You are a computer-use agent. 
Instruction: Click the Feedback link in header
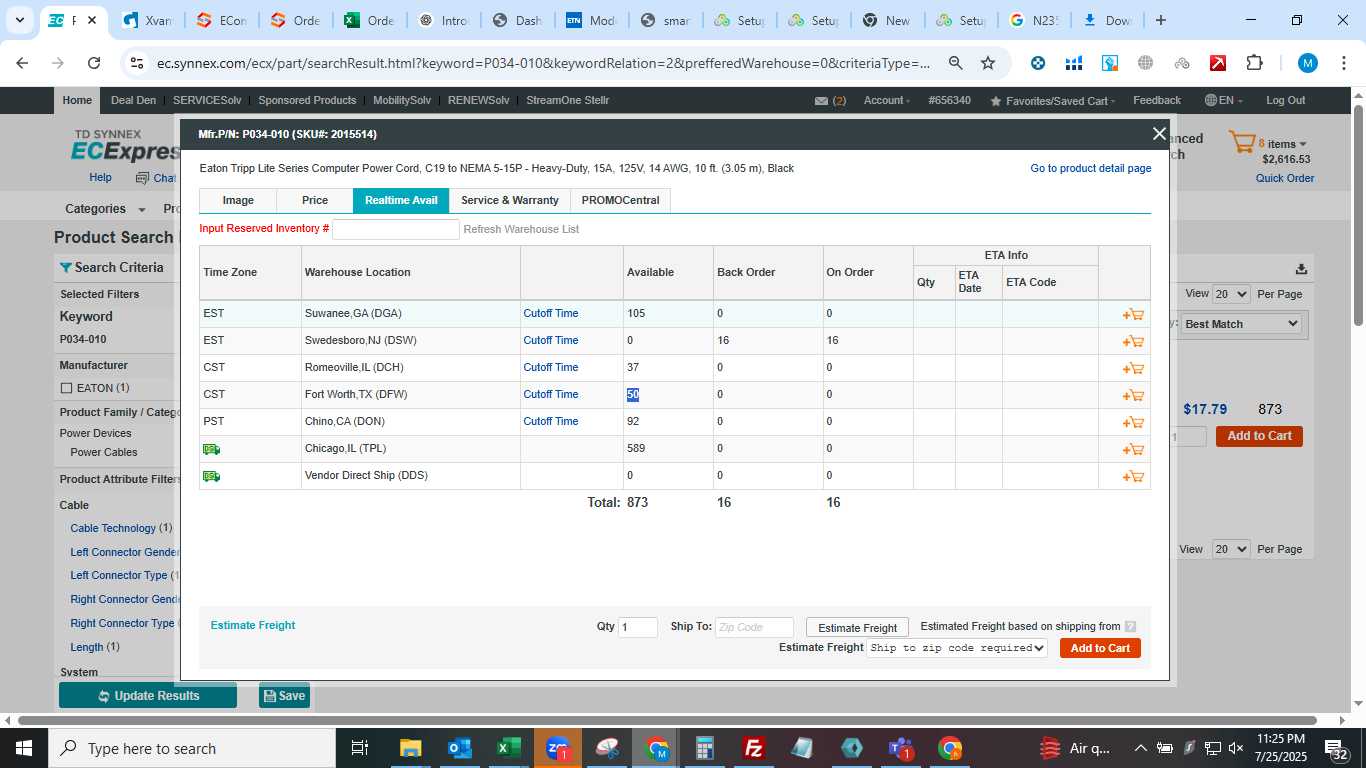coord(1157,100)
